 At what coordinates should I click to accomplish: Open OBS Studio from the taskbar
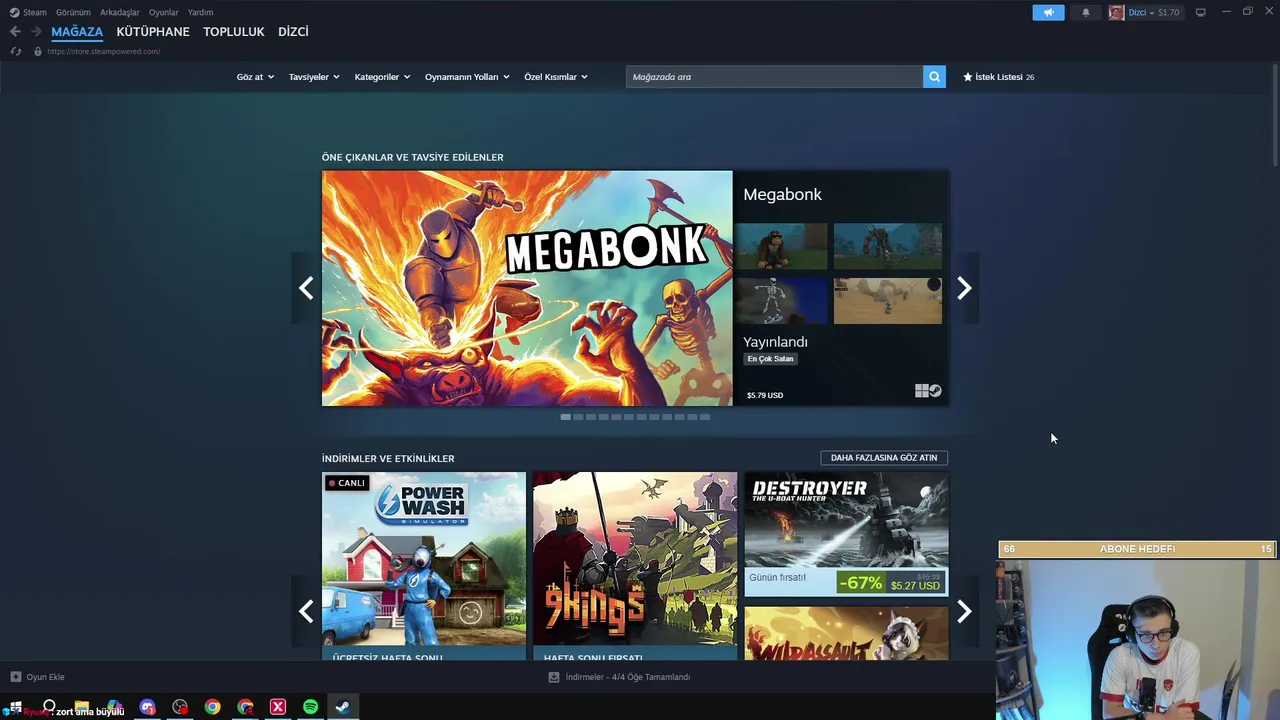point(180,707)
